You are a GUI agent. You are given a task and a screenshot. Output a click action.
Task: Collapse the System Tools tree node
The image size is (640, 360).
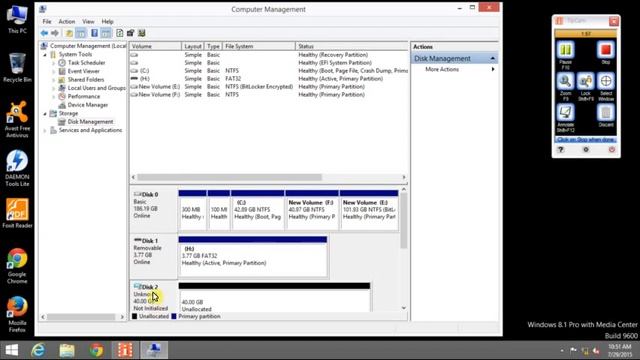point(45,54)
